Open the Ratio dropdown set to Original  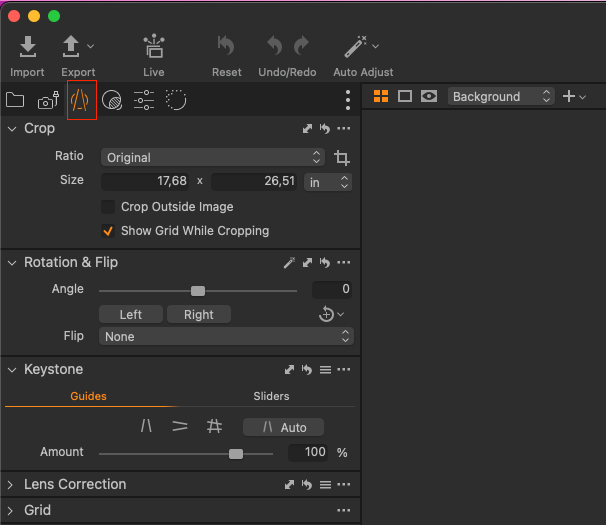click(x=213, y=157)
